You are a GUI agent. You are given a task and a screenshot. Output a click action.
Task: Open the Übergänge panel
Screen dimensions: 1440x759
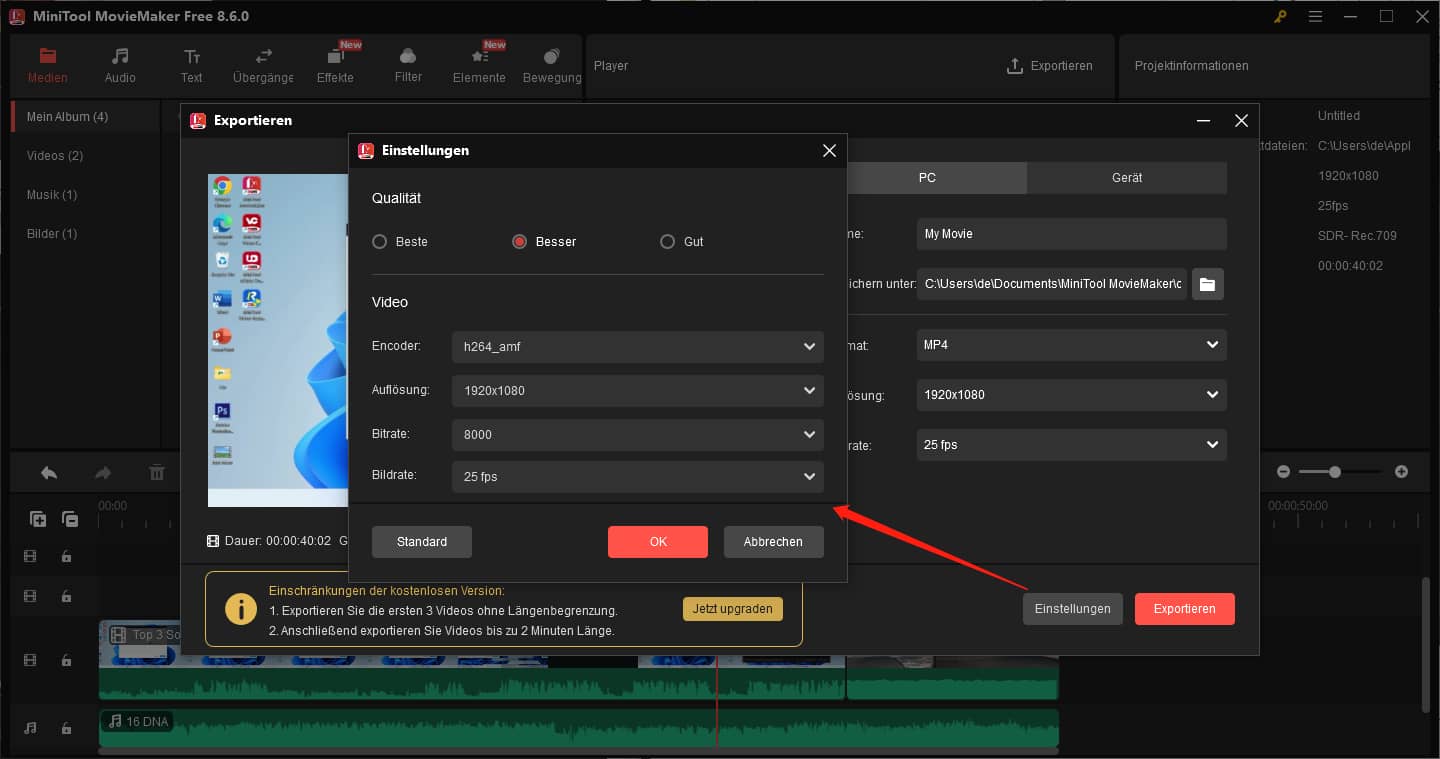[262, 64]
